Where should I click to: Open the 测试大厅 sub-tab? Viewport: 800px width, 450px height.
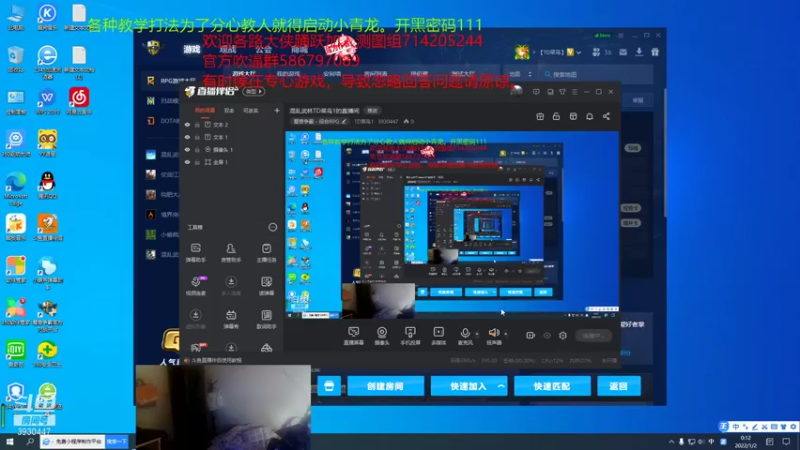tap(463, 74)
